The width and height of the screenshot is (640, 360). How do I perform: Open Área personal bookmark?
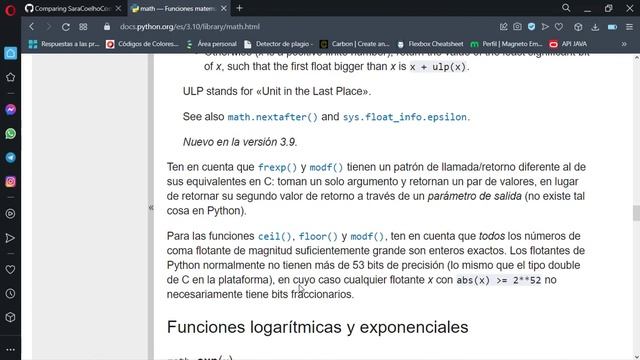point(211,44)
